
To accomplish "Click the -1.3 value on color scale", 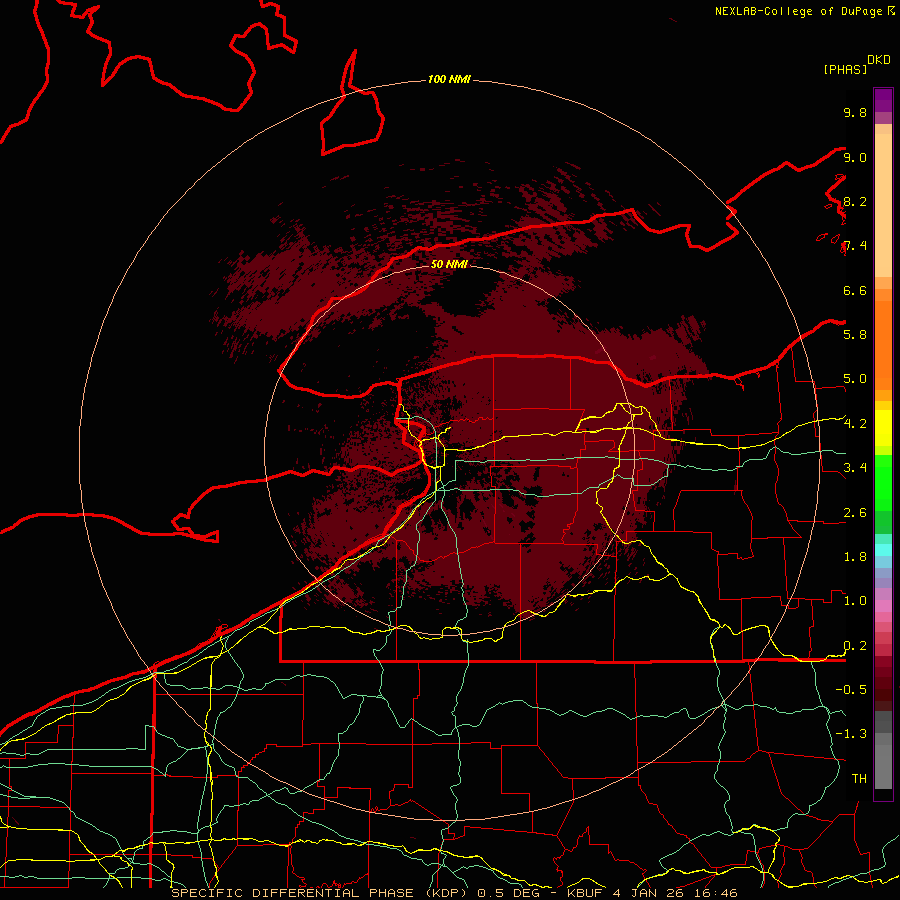I will pyautogui.click(x=851, y=734).
